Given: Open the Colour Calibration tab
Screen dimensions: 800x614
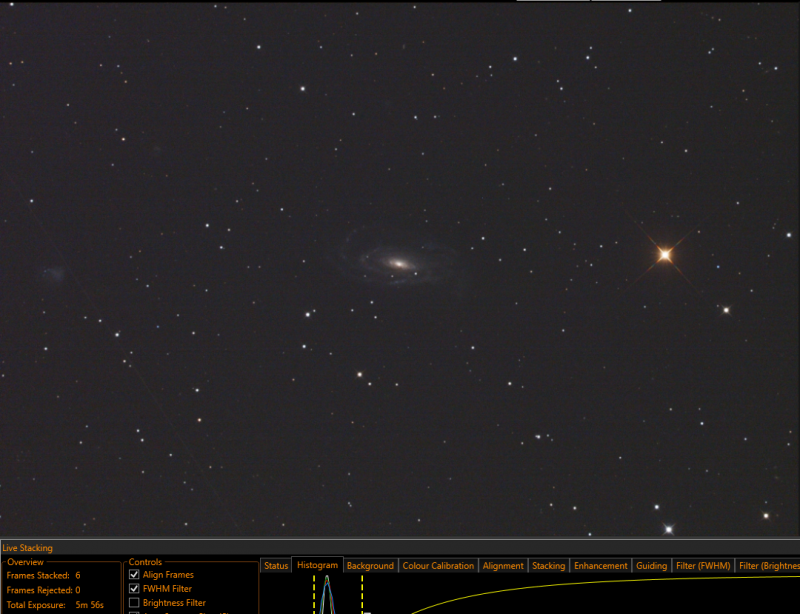Looking at the screenshot, I should click(x=438, y=566).
